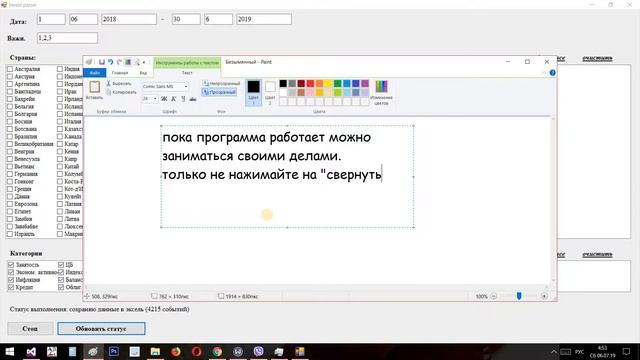Toggle underline (Ч) text formatting

click(183, 99)
